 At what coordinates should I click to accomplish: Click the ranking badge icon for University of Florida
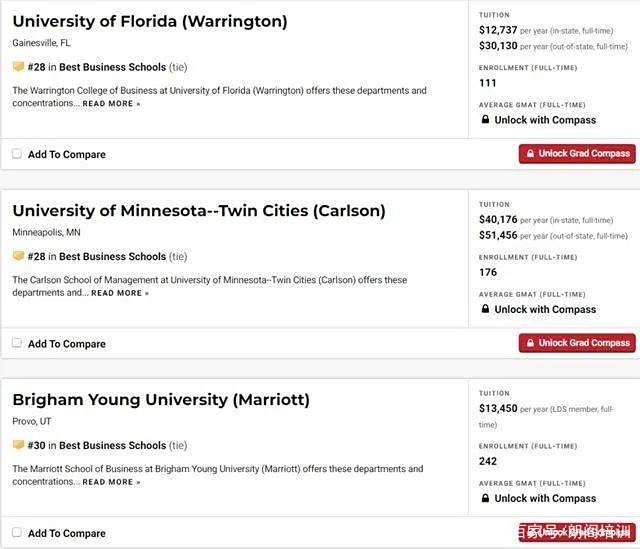(x=18, y=66)
